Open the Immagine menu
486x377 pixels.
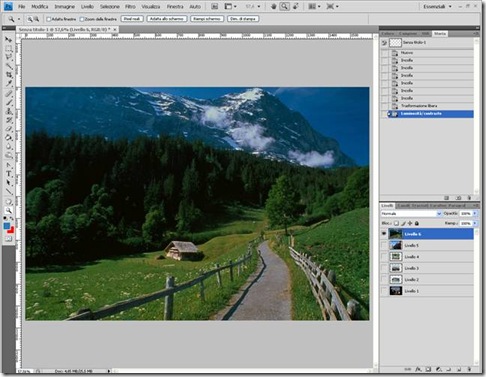(x=65, y=6)
